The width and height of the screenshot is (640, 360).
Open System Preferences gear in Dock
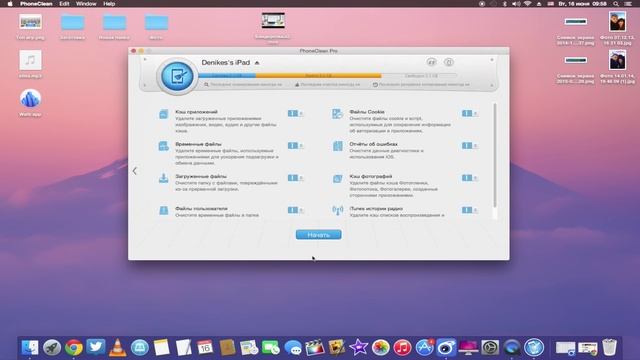point(490,347)
